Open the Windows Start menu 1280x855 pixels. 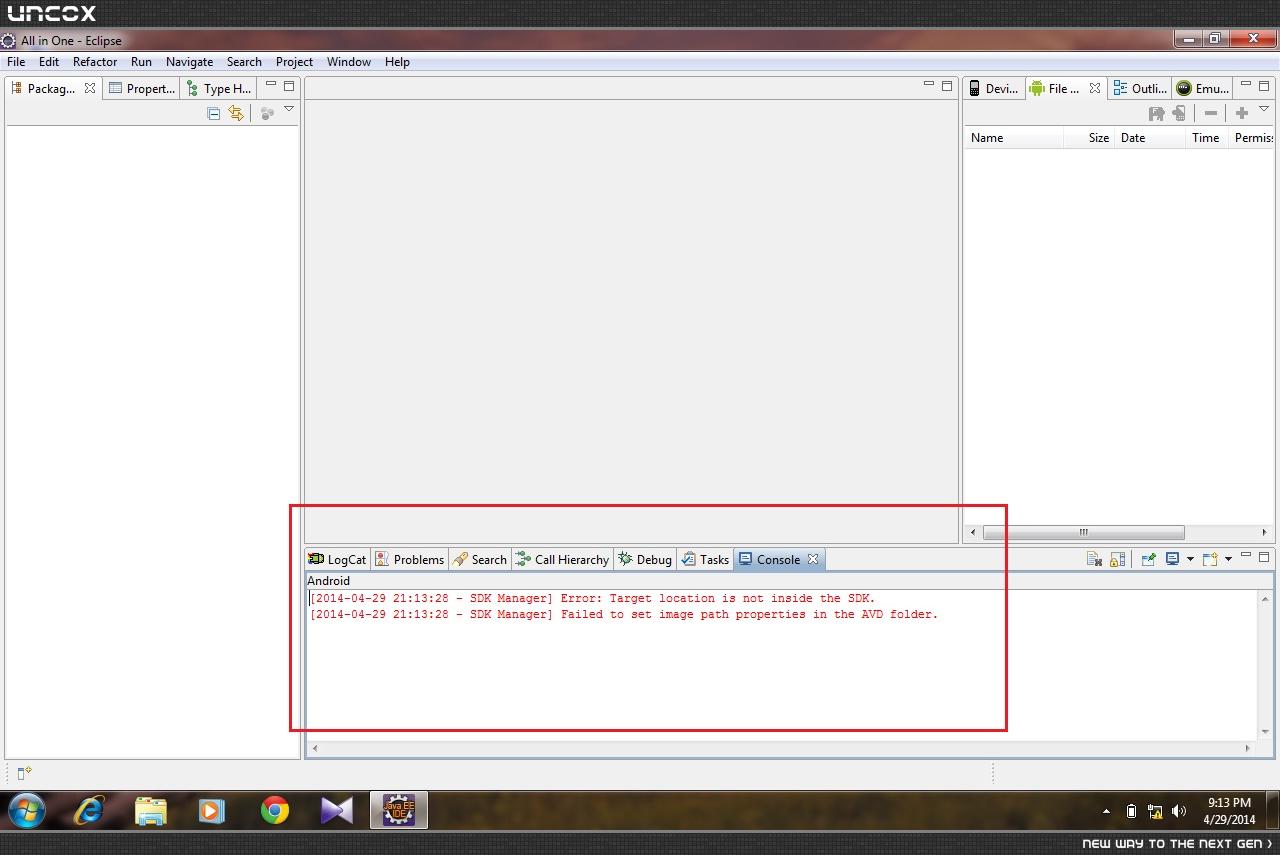pyautogui.click(x=27, y=810)
